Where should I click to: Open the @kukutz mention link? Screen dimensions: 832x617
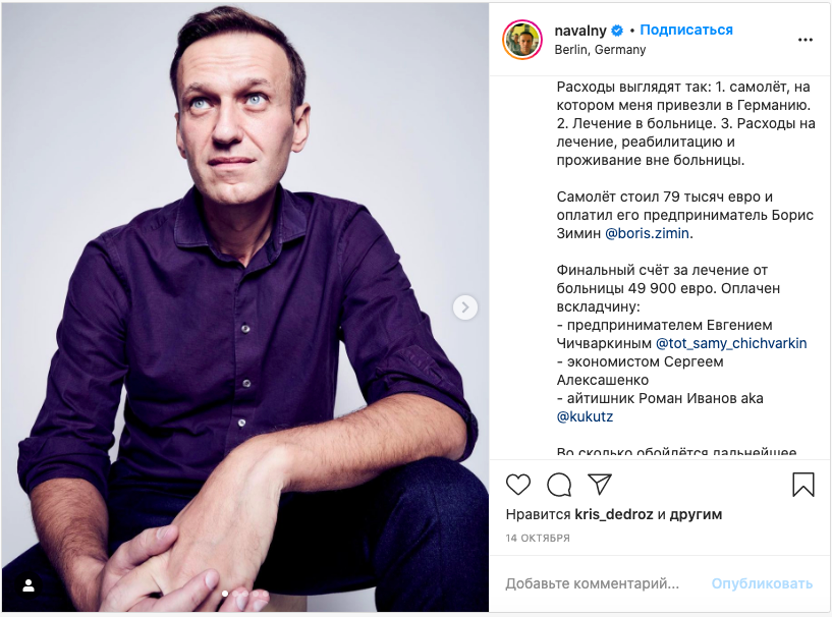pos(585,417)
